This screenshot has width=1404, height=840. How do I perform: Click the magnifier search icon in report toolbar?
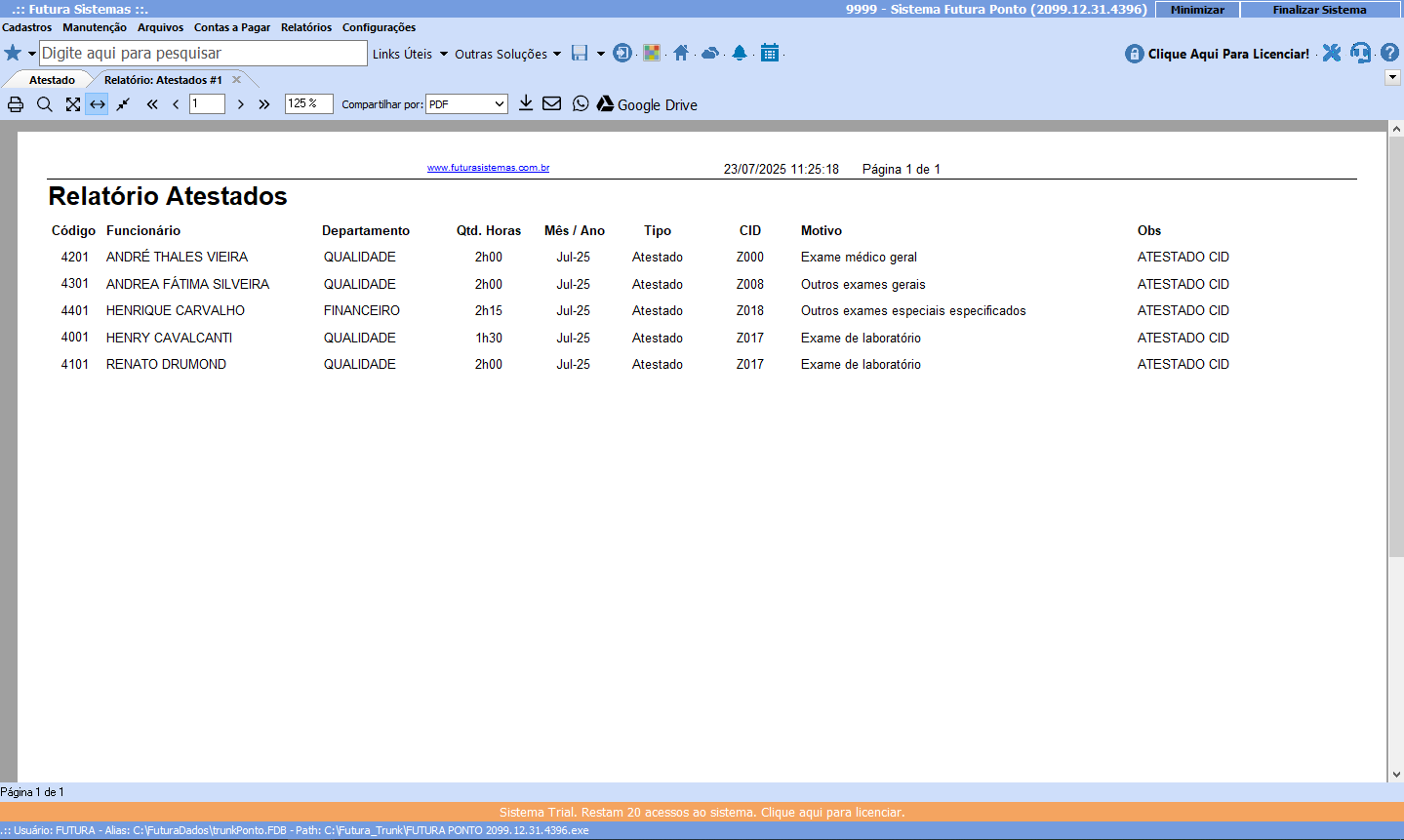[45, 104]
